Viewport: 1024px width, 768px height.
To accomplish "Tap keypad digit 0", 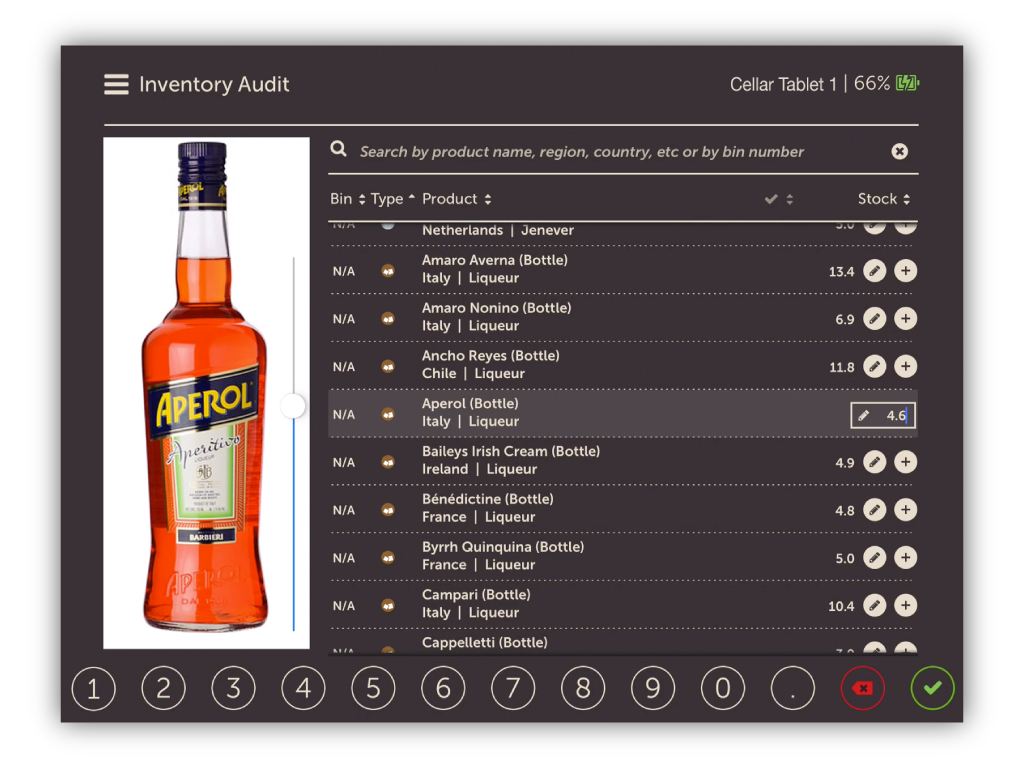I will (x=722, y=688).
